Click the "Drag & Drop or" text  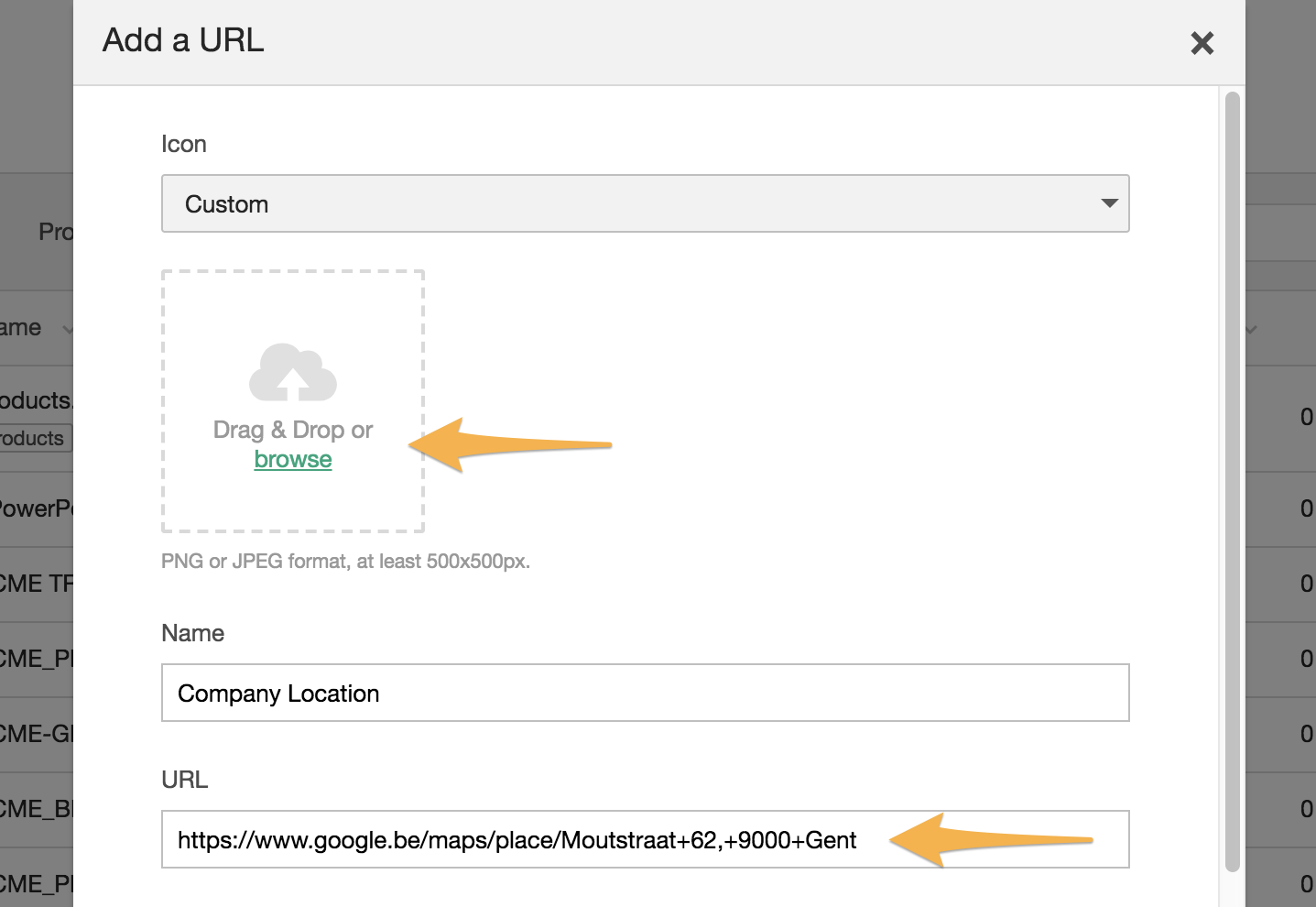point(293,430)
